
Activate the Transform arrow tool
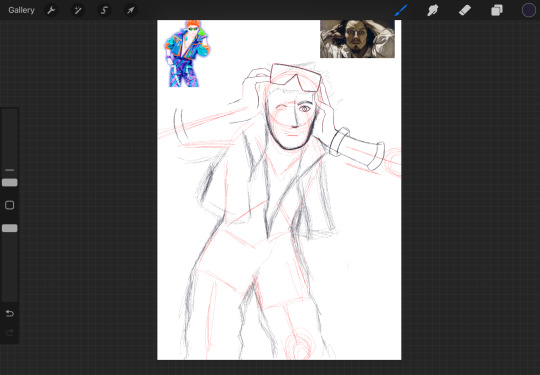pos(131,10)
